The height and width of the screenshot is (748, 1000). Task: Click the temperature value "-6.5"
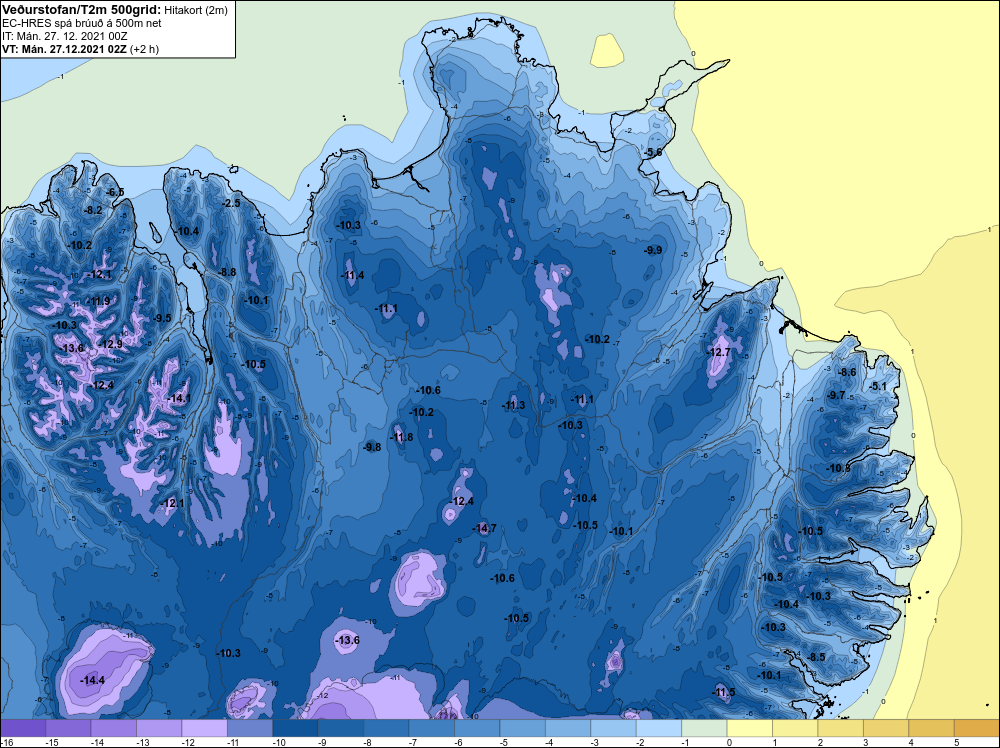point(115,192)
